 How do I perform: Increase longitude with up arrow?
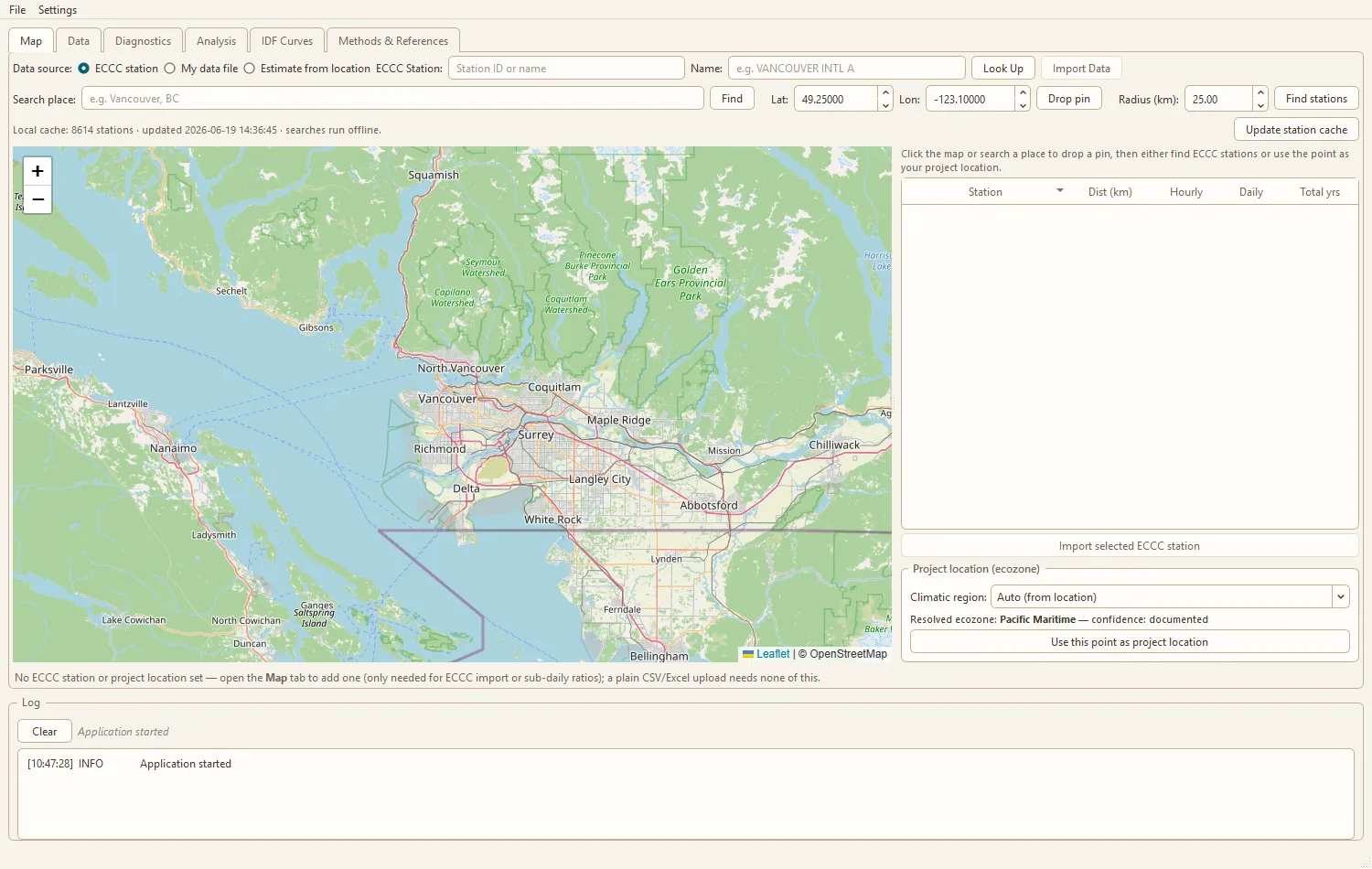[1023, 92]
